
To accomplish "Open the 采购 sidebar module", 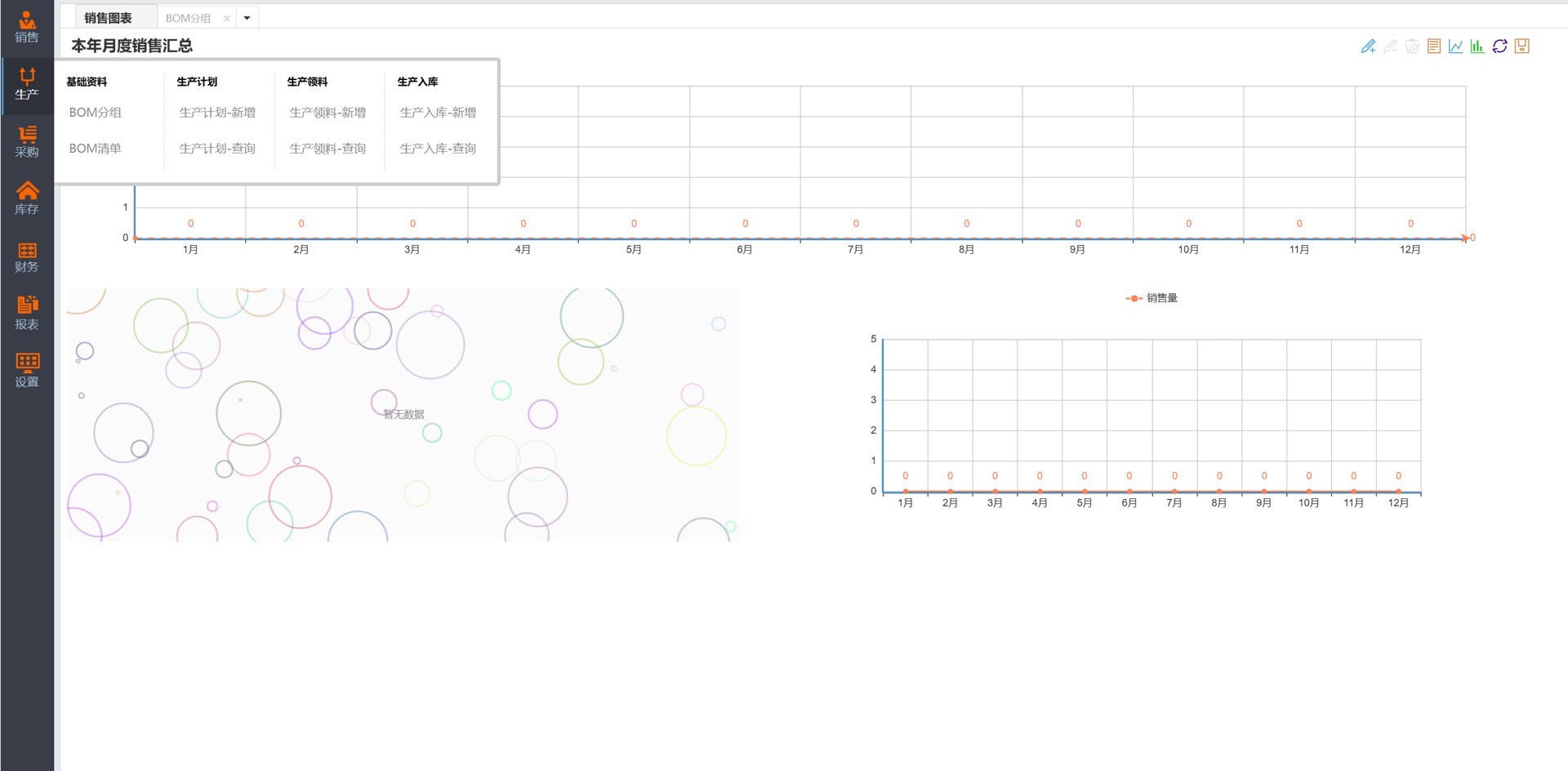I will click(27, 142).
